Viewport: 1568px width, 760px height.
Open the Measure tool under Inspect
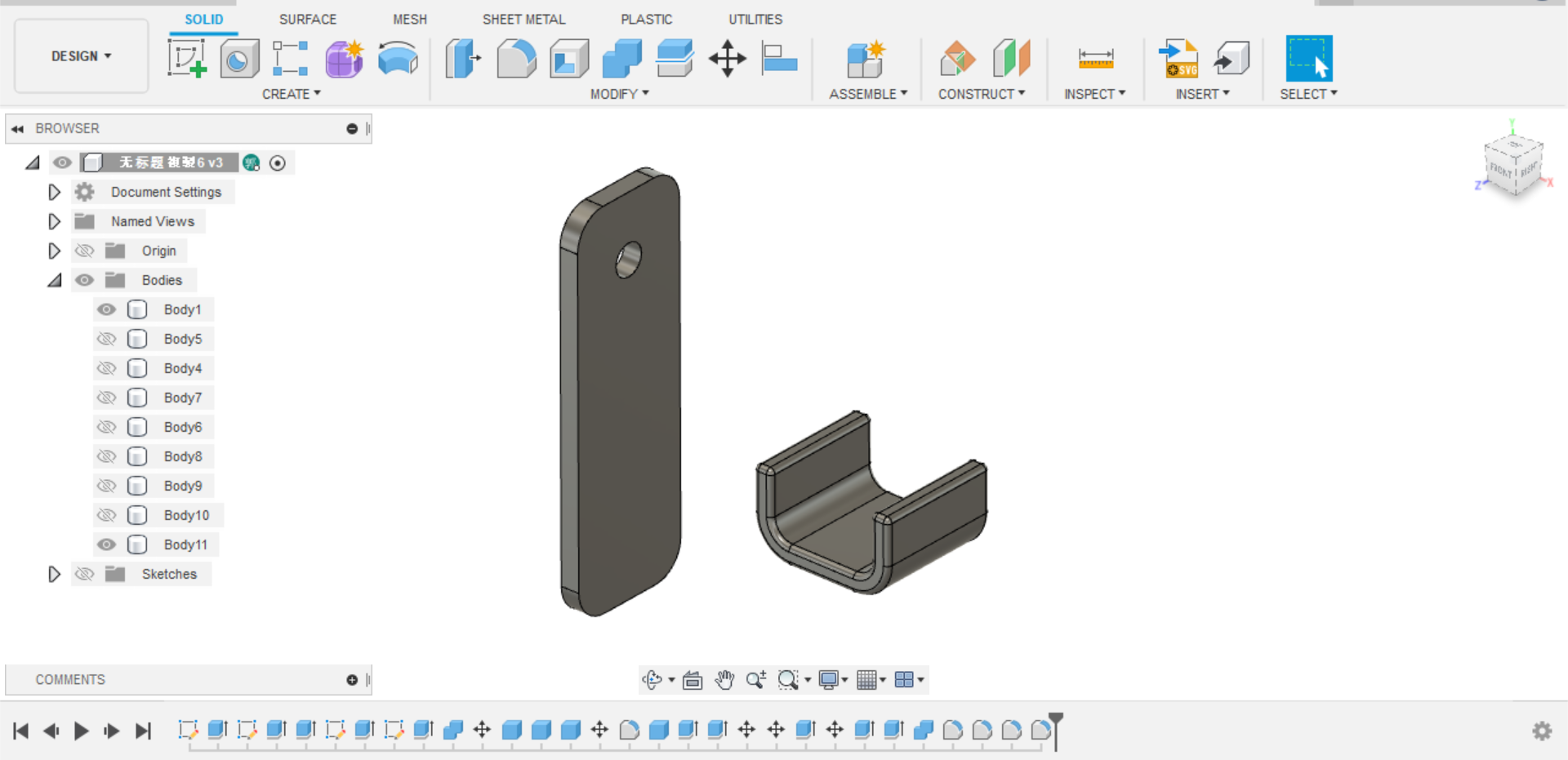[1094, 57]
